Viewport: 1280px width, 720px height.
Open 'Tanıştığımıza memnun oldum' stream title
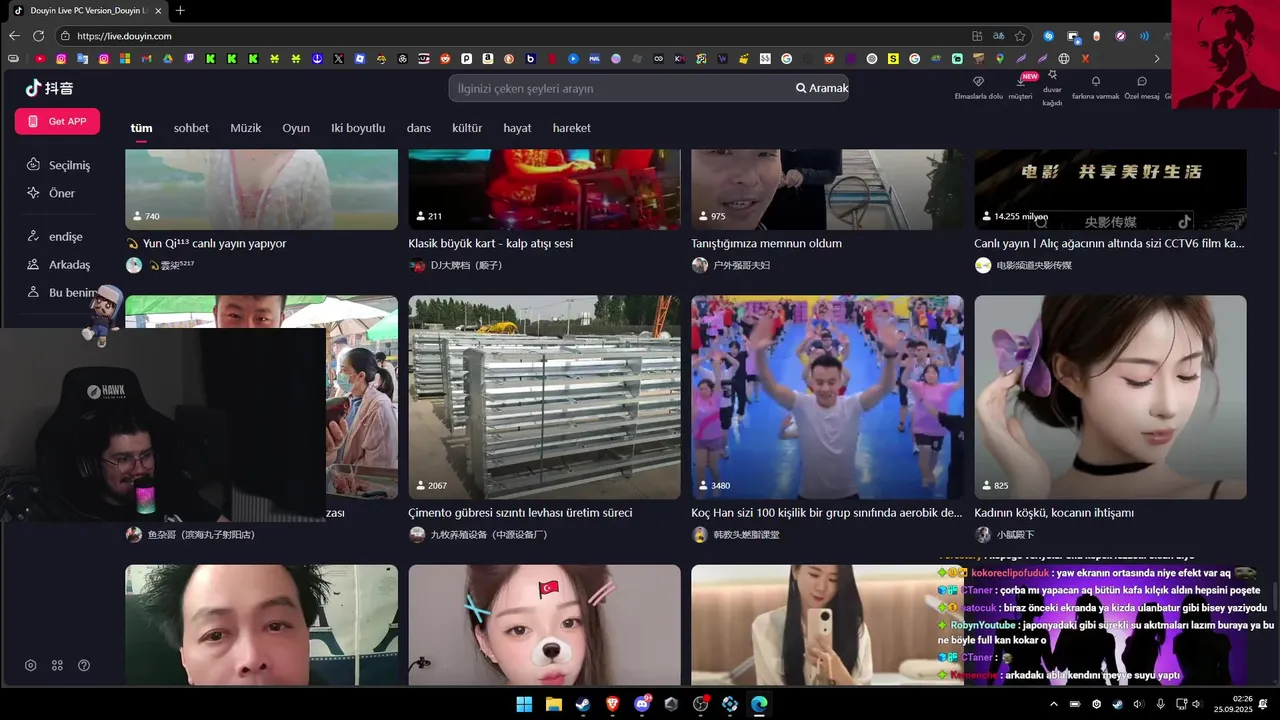766,243
